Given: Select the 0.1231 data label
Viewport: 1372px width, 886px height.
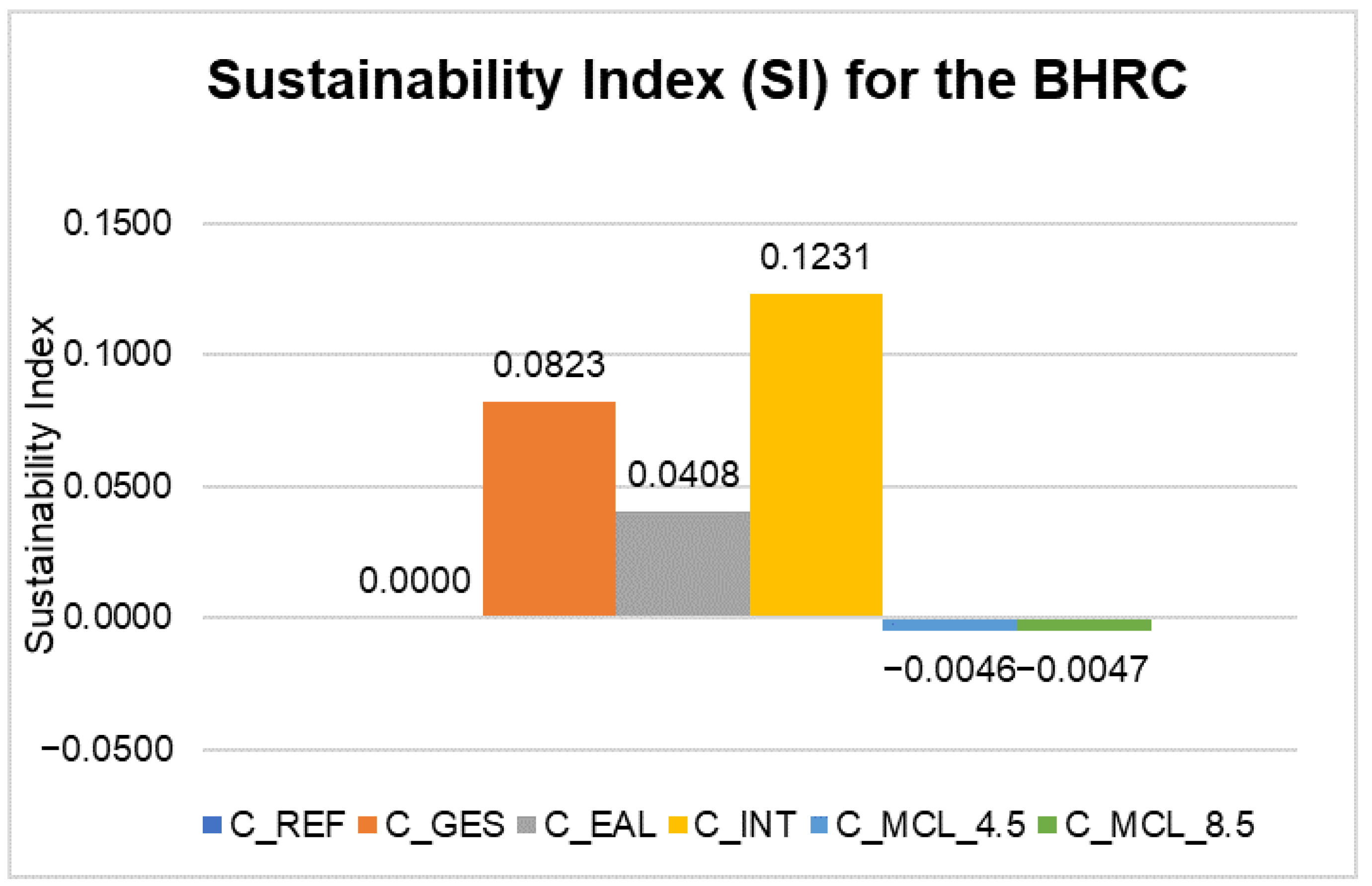Looking at the screenshot, I should (814, 257).
